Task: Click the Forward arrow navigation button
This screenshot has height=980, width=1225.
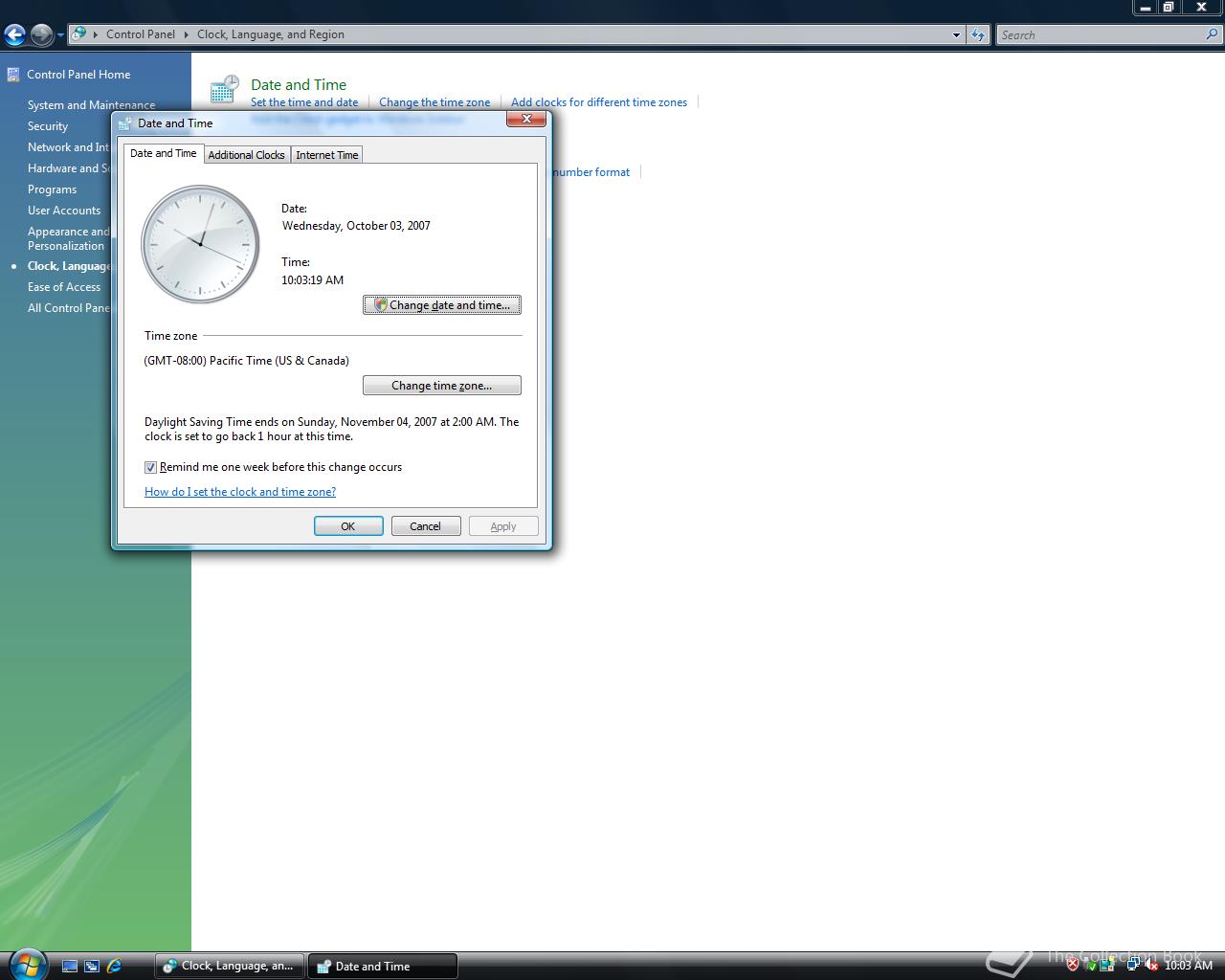Action: click(41, 35)
